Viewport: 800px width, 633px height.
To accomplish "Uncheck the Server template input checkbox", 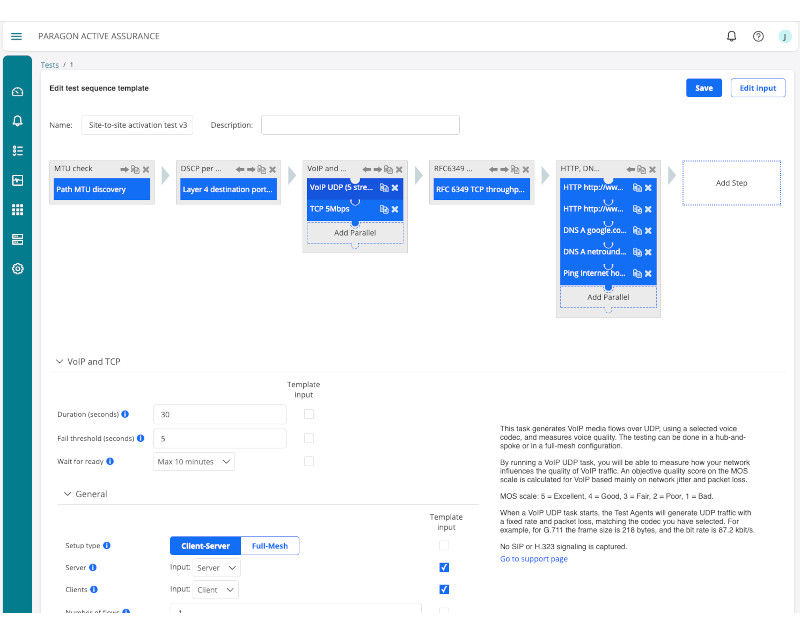I will tap(444, 567).
